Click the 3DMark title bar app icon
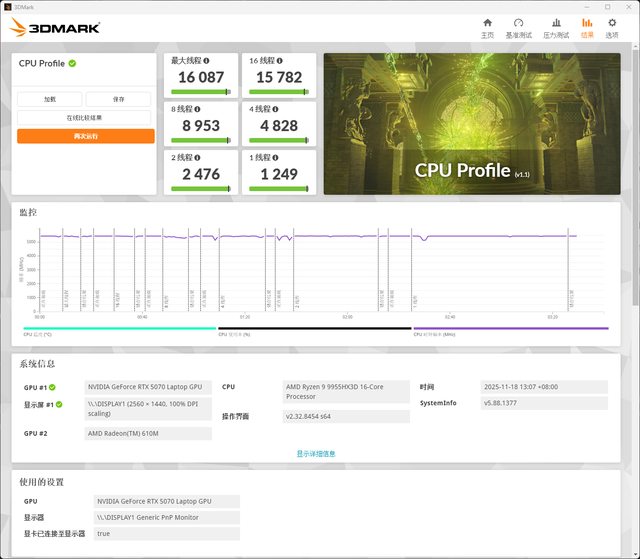This screenshot has width=640, height=559. point(7,7)
